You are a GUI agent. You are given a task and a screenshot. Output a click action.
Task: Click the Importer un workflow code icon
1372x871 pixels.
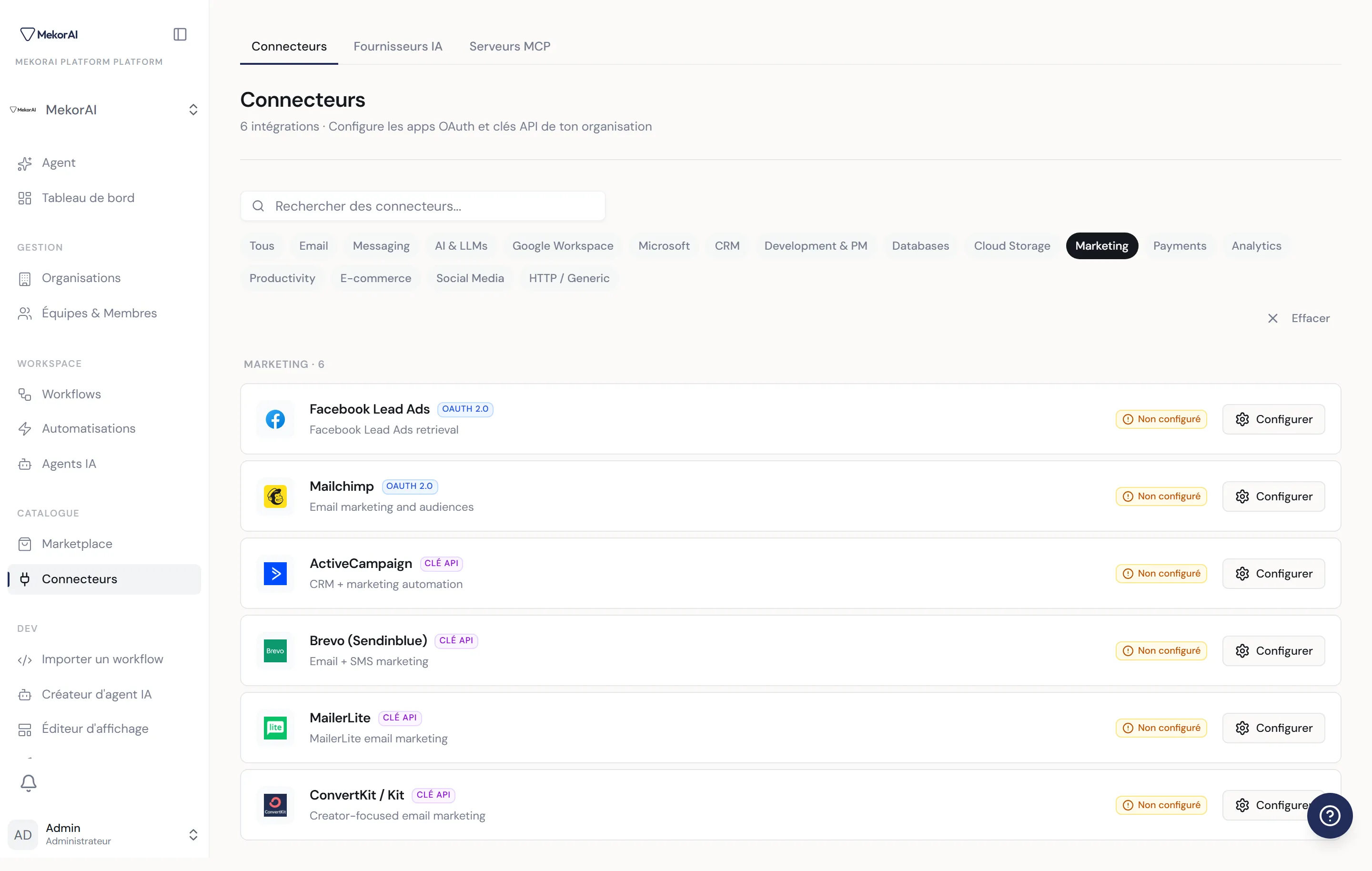point(24,659)
